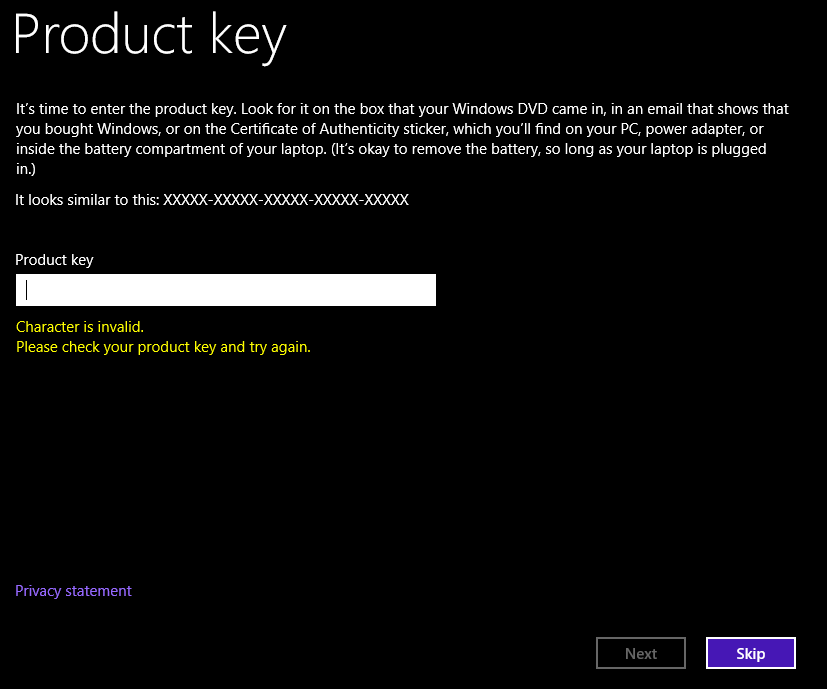Click 'Please check your product key and try again.'
The image size is (827, 689).
pyautogui.click(x=164, y=347)
